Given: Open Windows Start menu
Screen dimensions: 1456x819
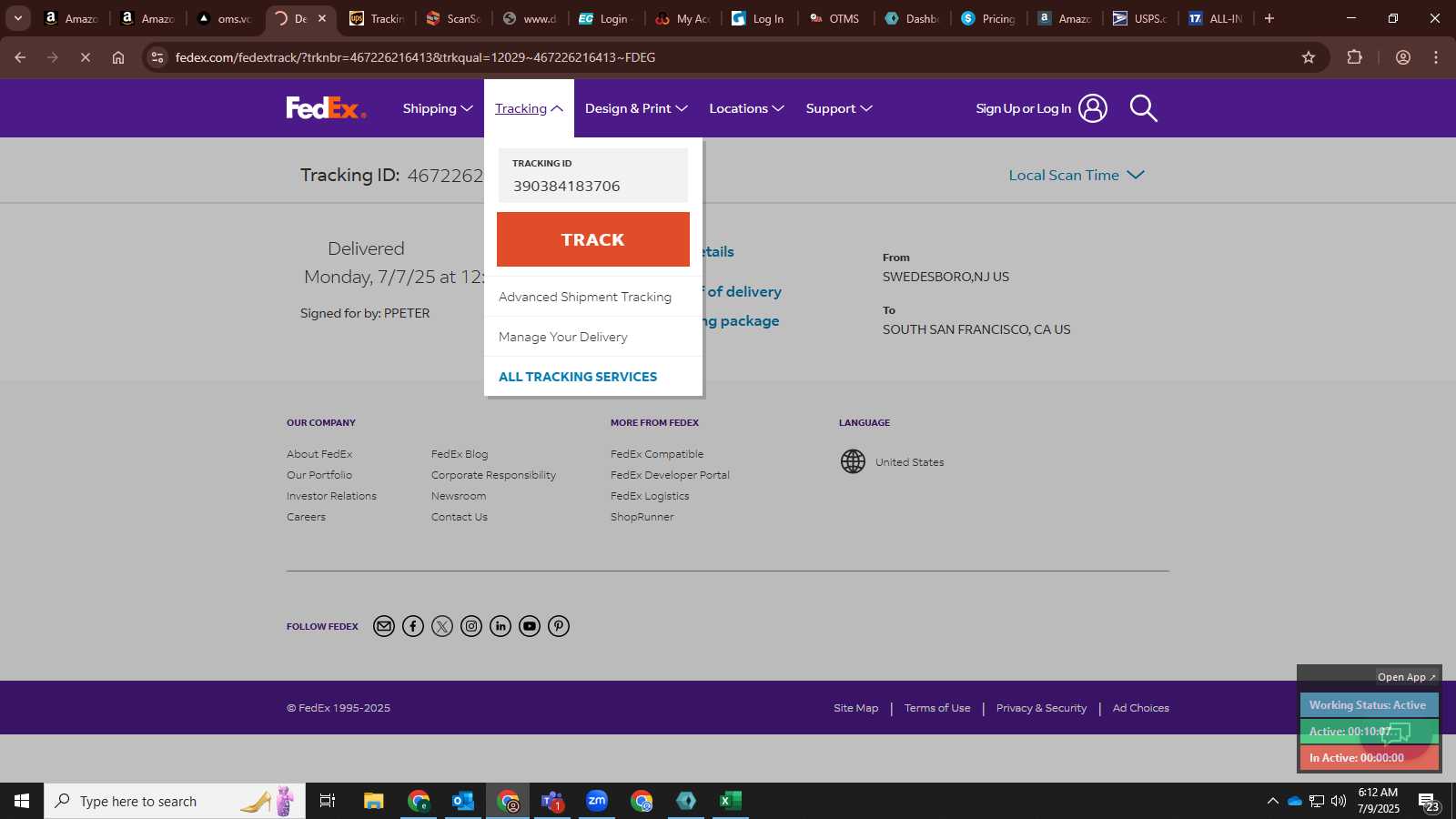Looking at the screenshot, I should click(x=22, y=801).
